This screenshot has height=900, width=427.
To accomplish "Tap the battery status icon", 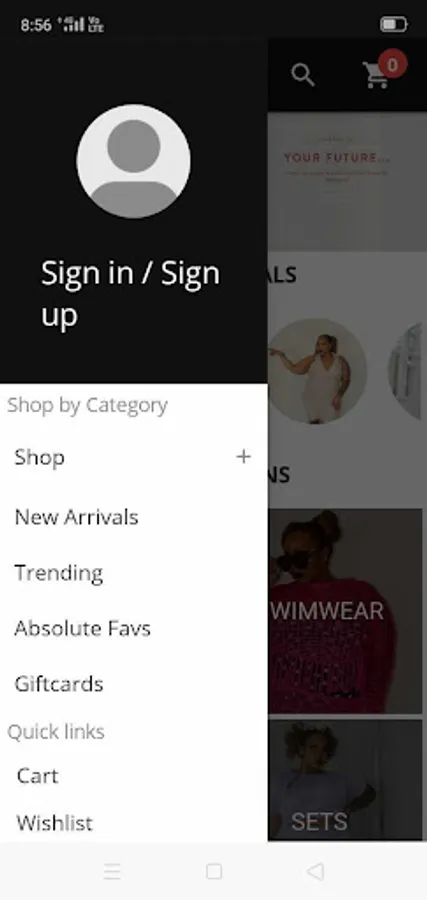I will 394,25.
